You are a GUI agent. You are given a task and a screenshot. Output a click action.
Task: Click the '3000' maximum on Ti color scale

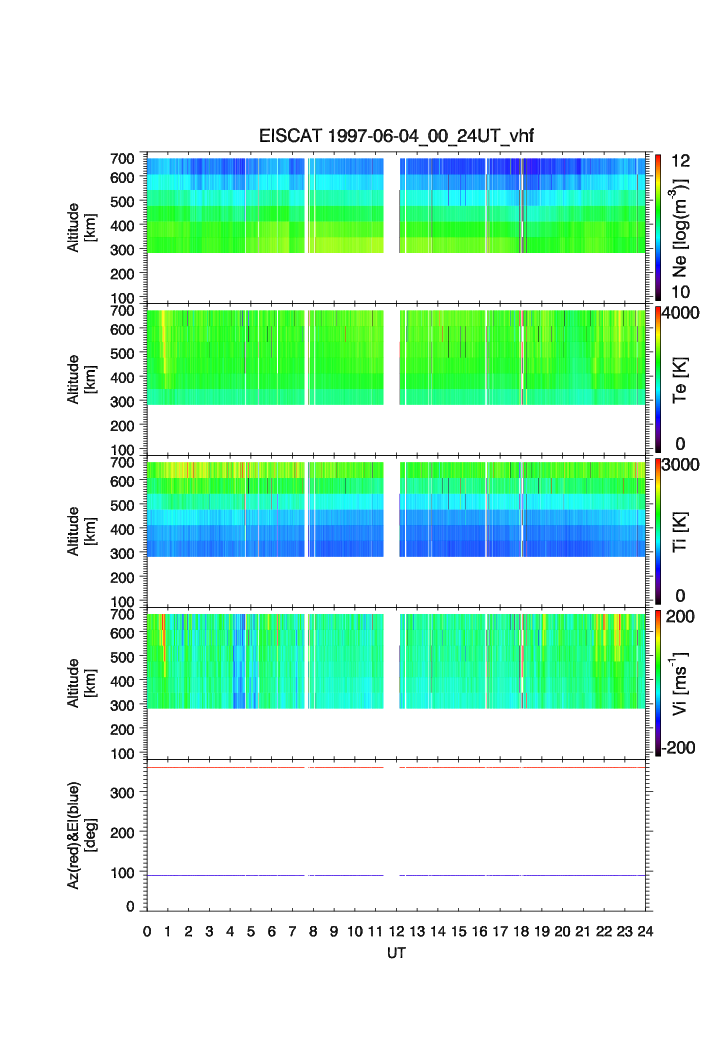680,465
